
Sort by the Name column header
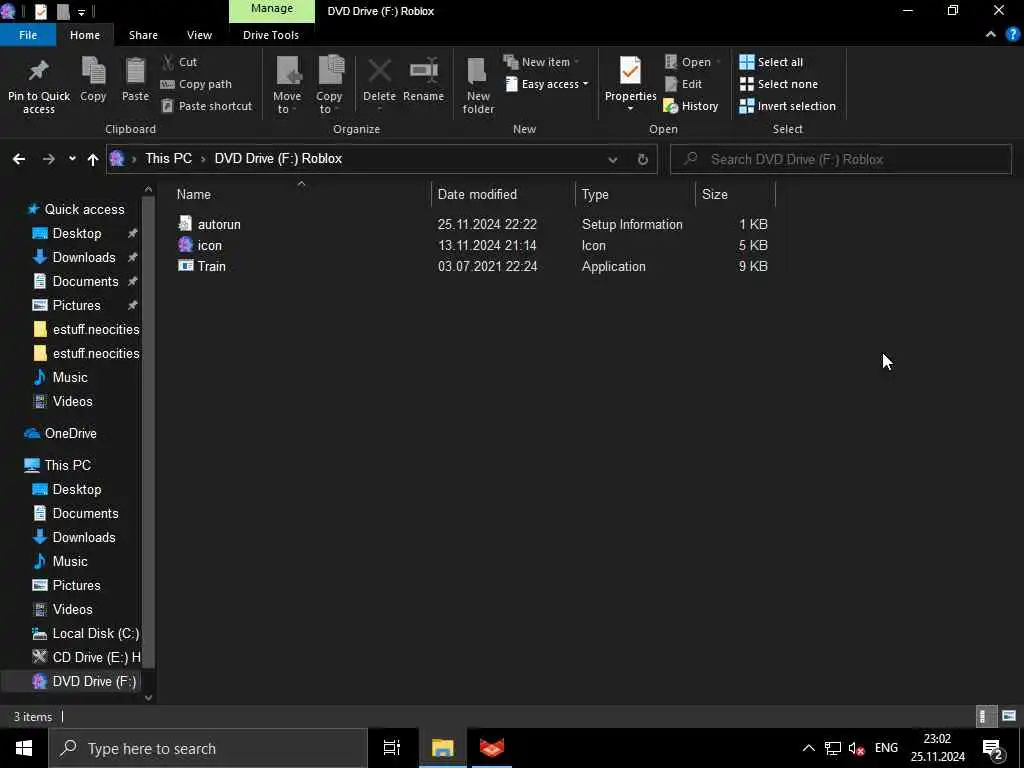300,195
